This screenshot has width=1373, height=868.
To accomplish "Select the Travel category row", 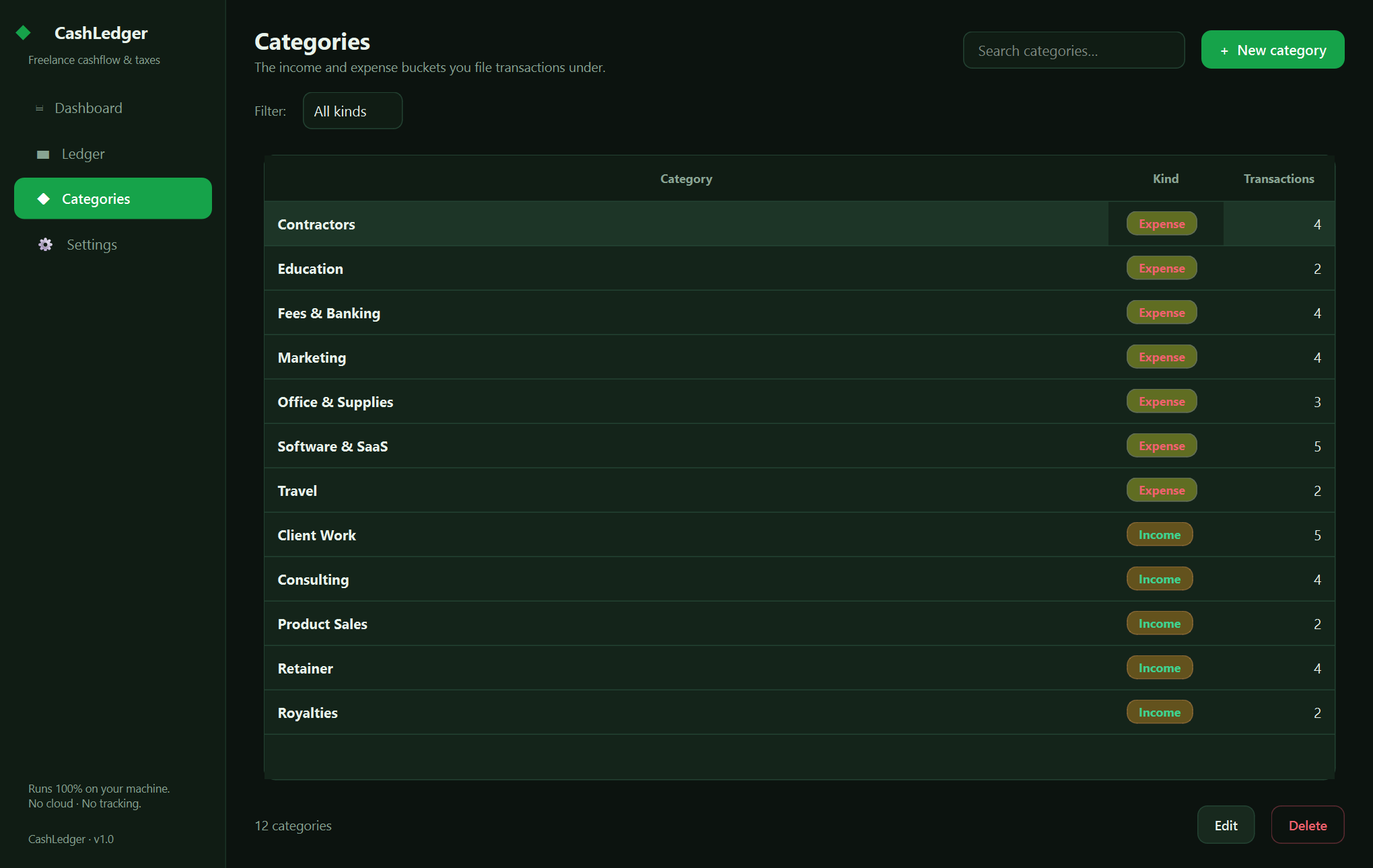I will point(800,491).
